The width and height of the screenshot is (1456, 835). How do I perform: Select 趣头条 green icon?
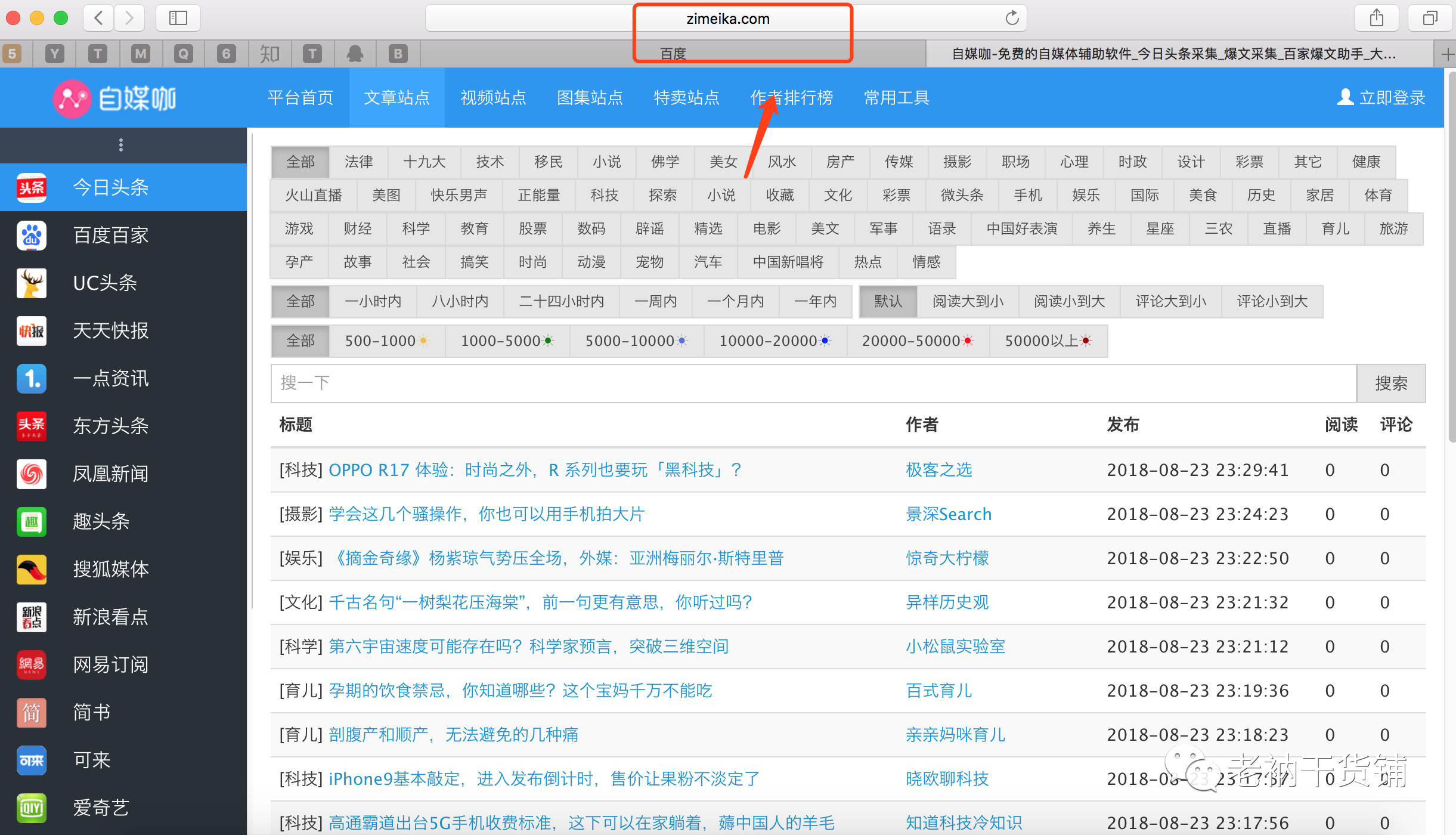pyautogui.click(x=32, y=521)
